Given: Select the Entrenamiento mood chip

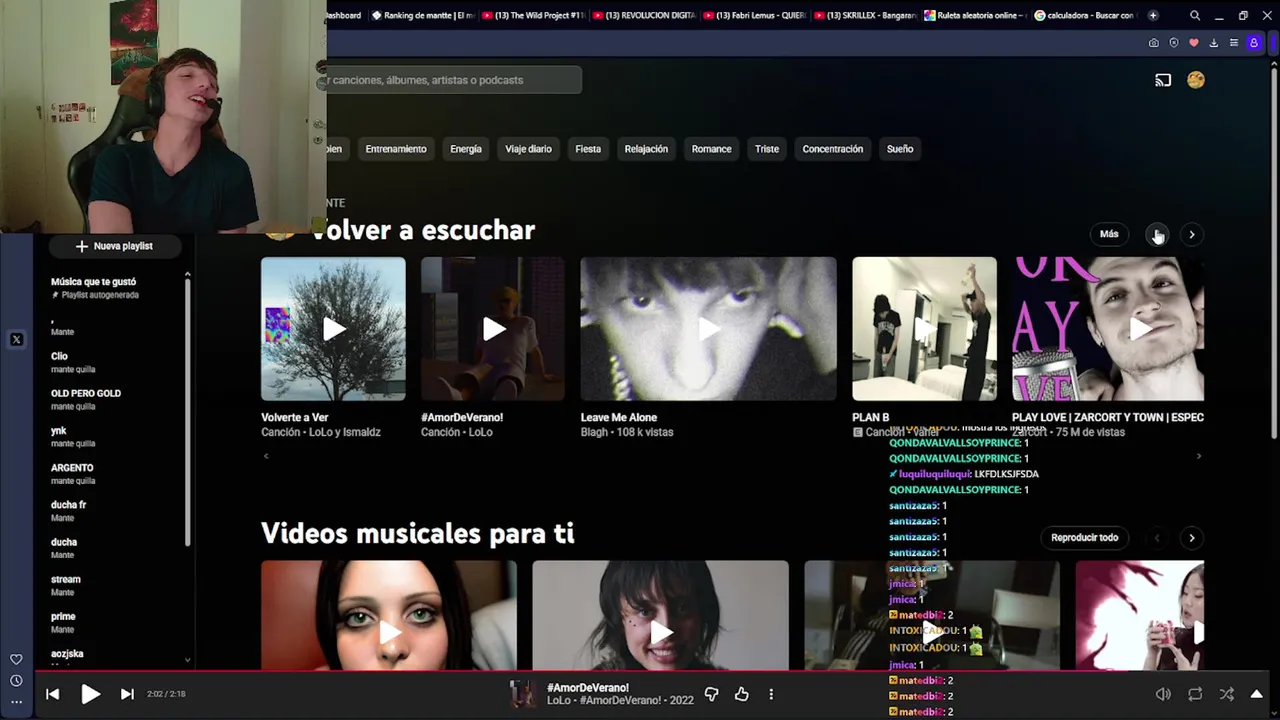Looking at the screenshot, I should point(396,149).
